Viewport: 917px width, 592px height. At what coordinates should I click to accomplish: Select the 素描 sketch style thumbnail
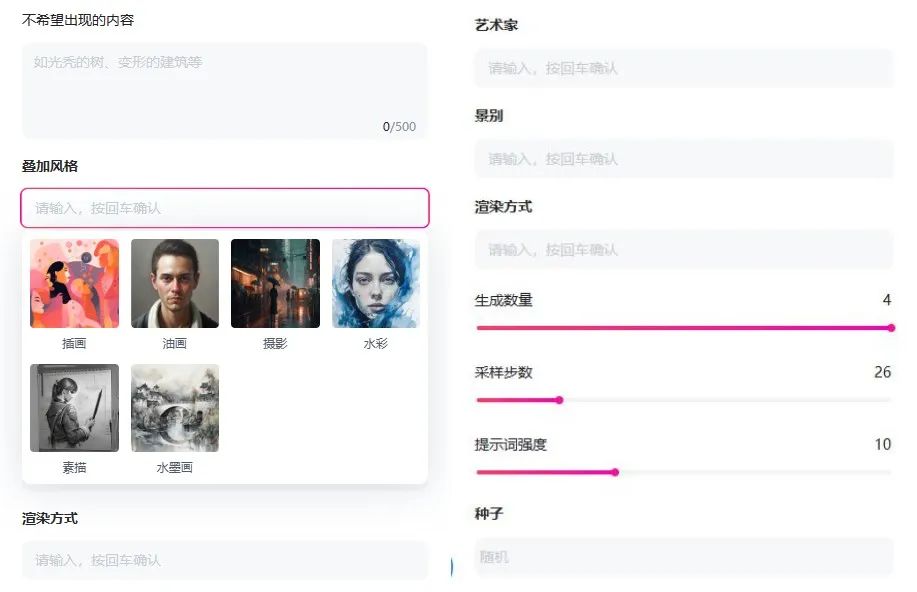(74, 407)
